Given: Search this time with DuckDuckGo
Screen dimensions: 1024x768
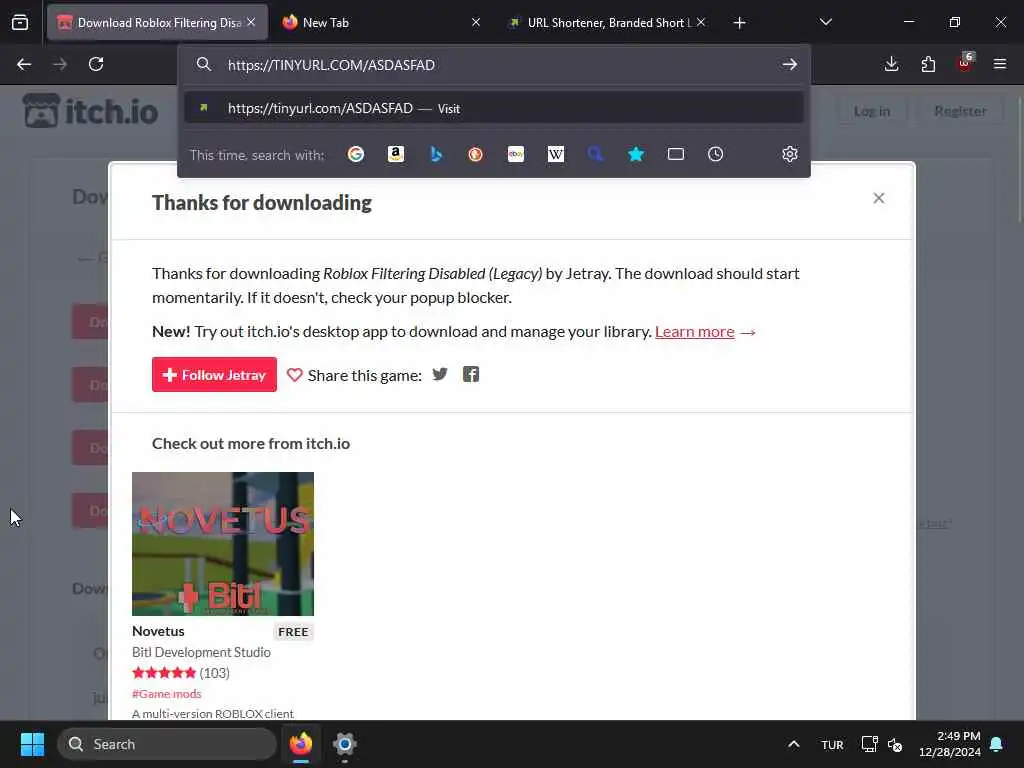Looking at the screenshot, I should click(475, 154).
